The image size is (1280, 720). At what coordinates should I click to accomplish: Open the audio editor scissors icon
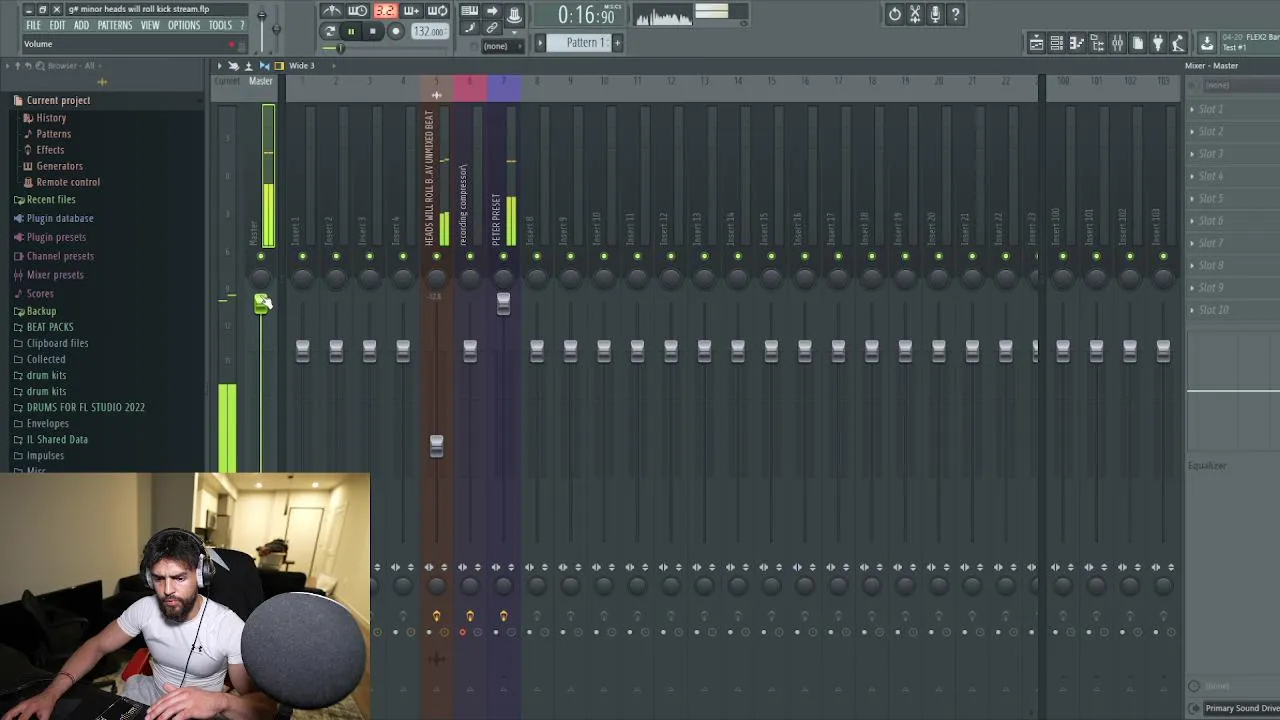915,14
